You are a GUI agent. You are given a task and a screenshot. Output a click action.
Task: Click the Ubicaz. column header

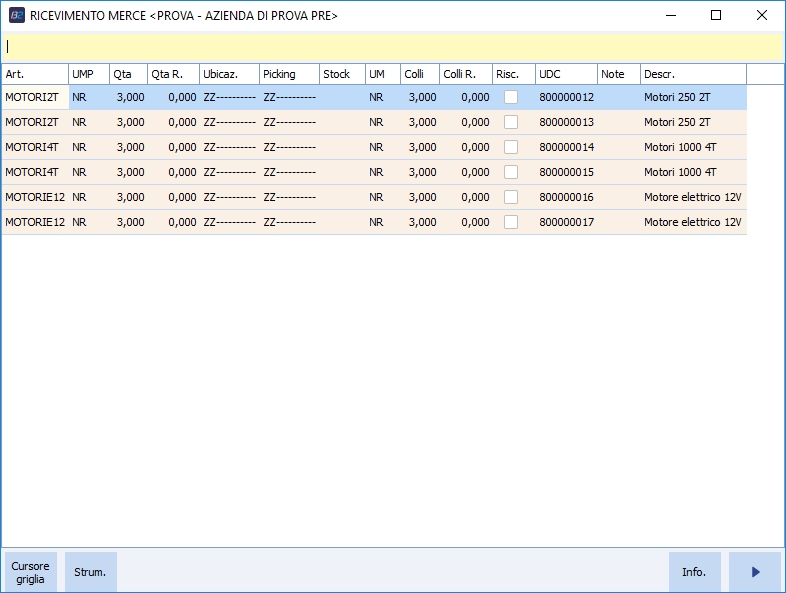(x=229, y=74)
